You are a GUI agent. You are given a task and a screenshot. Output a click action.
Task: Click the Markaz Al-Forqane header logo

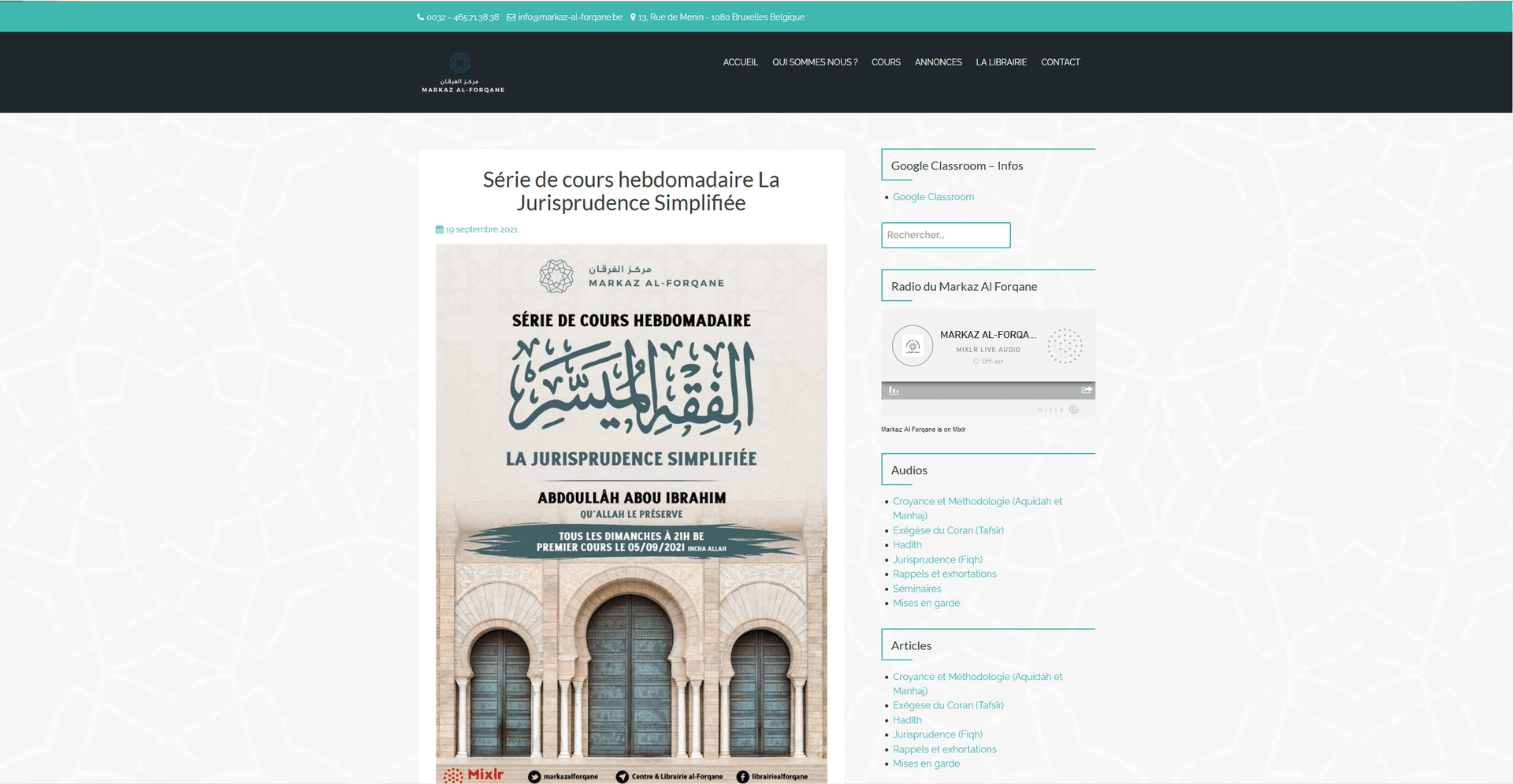pos(463,72)
